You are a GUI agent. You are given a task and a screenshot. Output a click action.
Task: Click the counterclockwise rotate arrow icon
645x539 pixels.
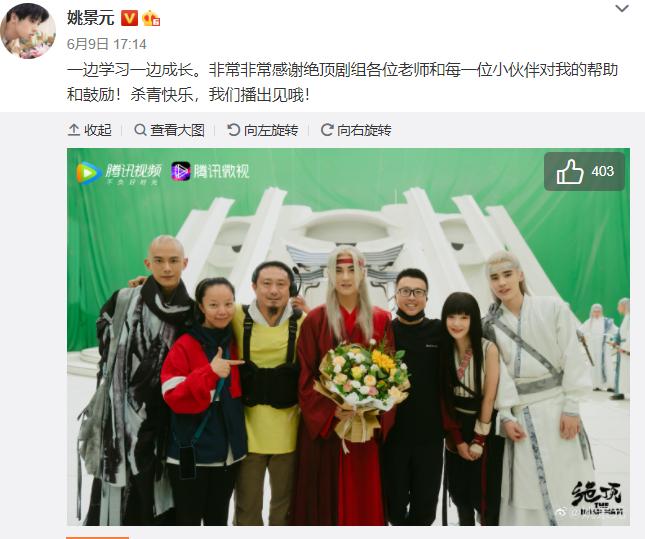click(x=233, y=130)
